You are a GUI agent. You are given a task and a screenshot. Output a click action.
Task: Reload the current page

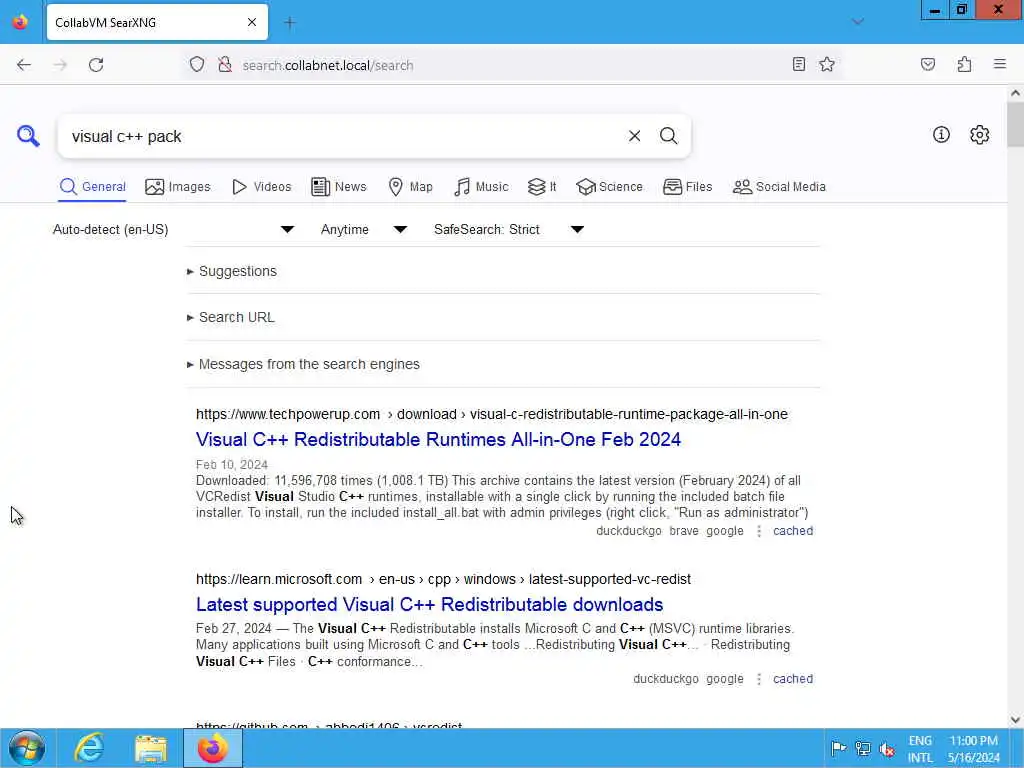pyautogui.click(x=96, y=65)
